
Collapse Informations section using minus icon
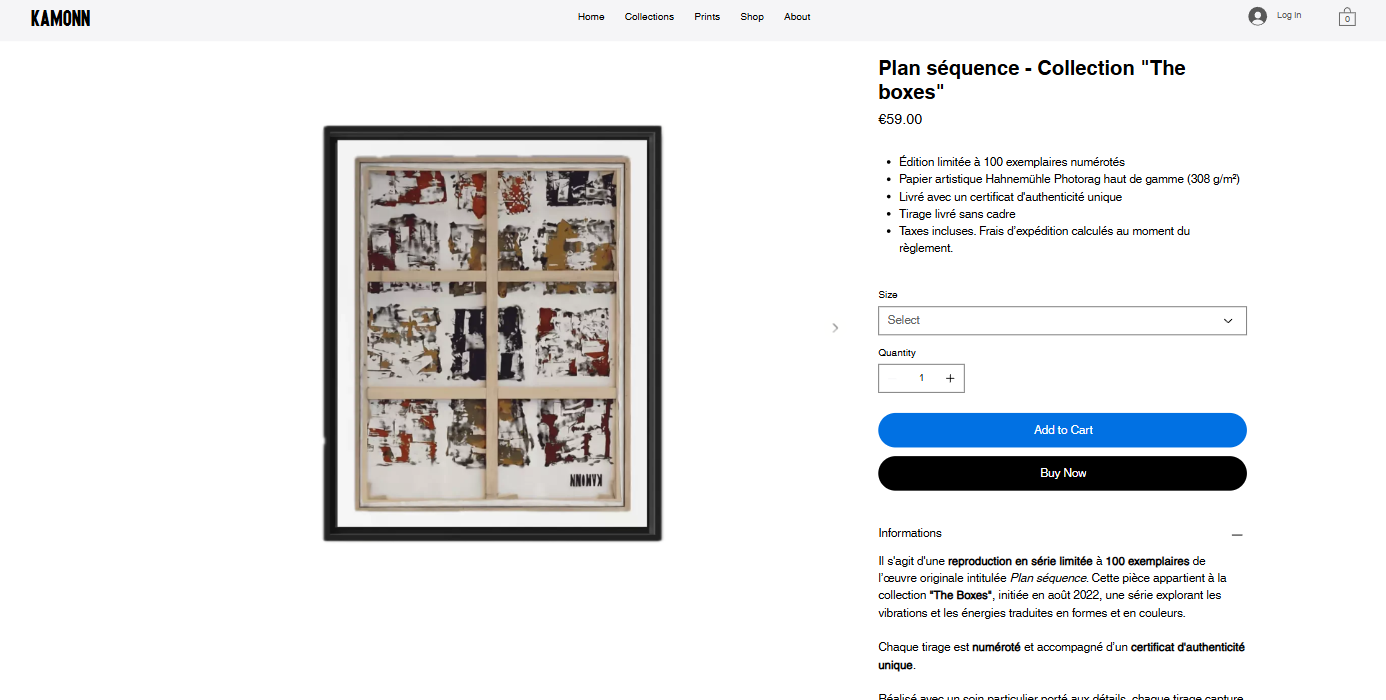point(1237,535)
